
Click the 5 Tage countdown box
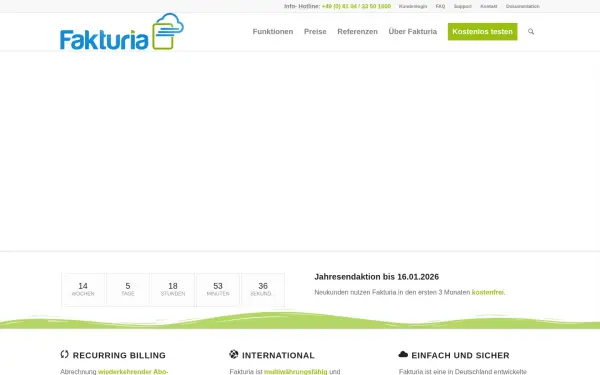(x=128, y=290)
